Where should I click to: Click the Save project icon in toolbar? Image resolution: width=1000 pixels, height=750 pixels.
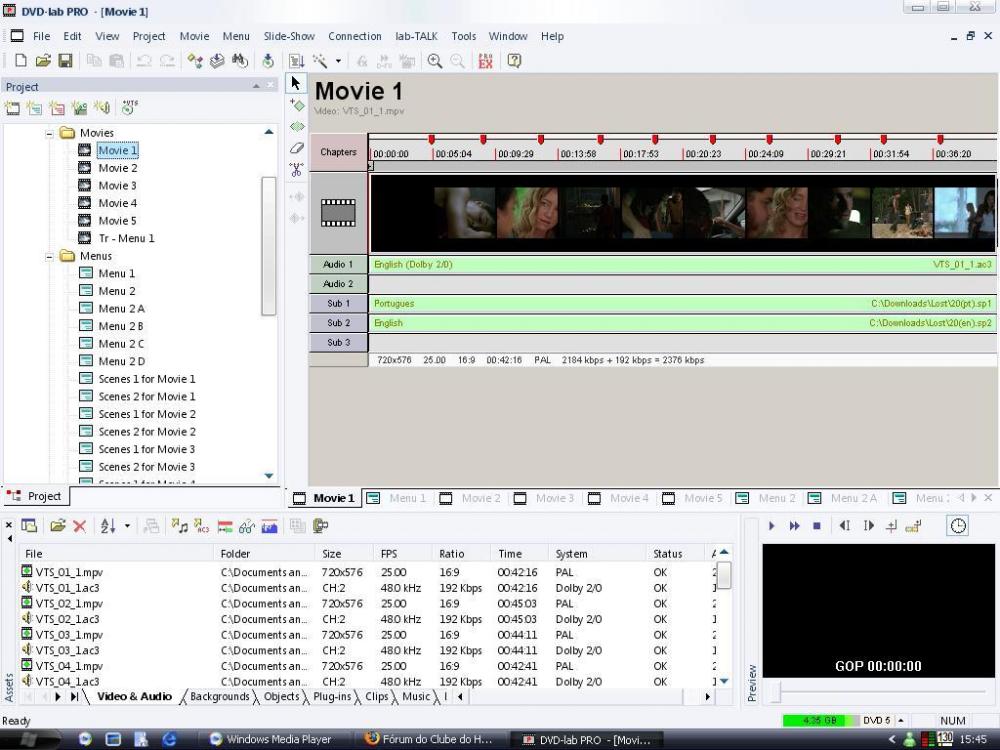tap(66, 61)
